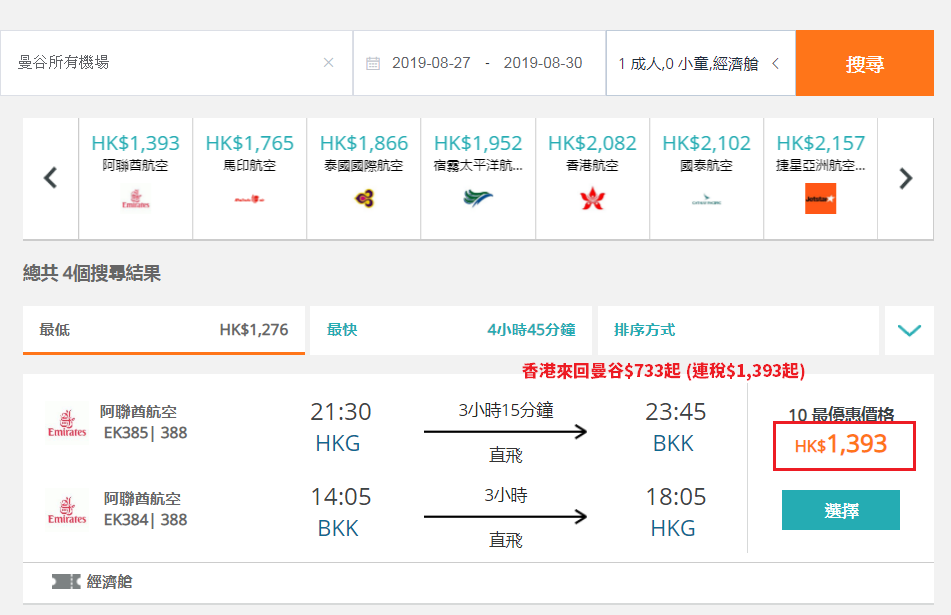Click the orange 搜尋 search button
951x615 pixels.
(x=864, y=63)
